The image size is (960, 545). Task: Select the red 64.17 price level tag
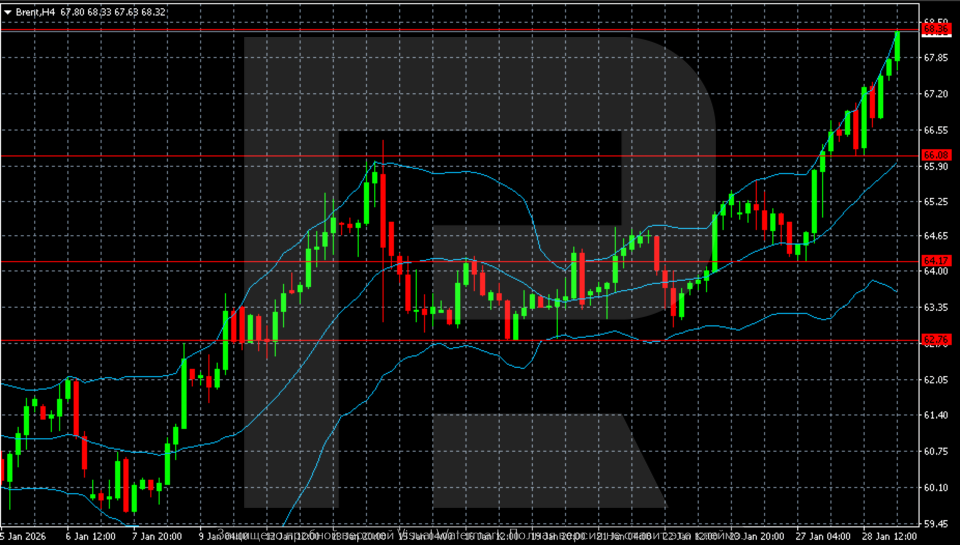coord(936,261)
